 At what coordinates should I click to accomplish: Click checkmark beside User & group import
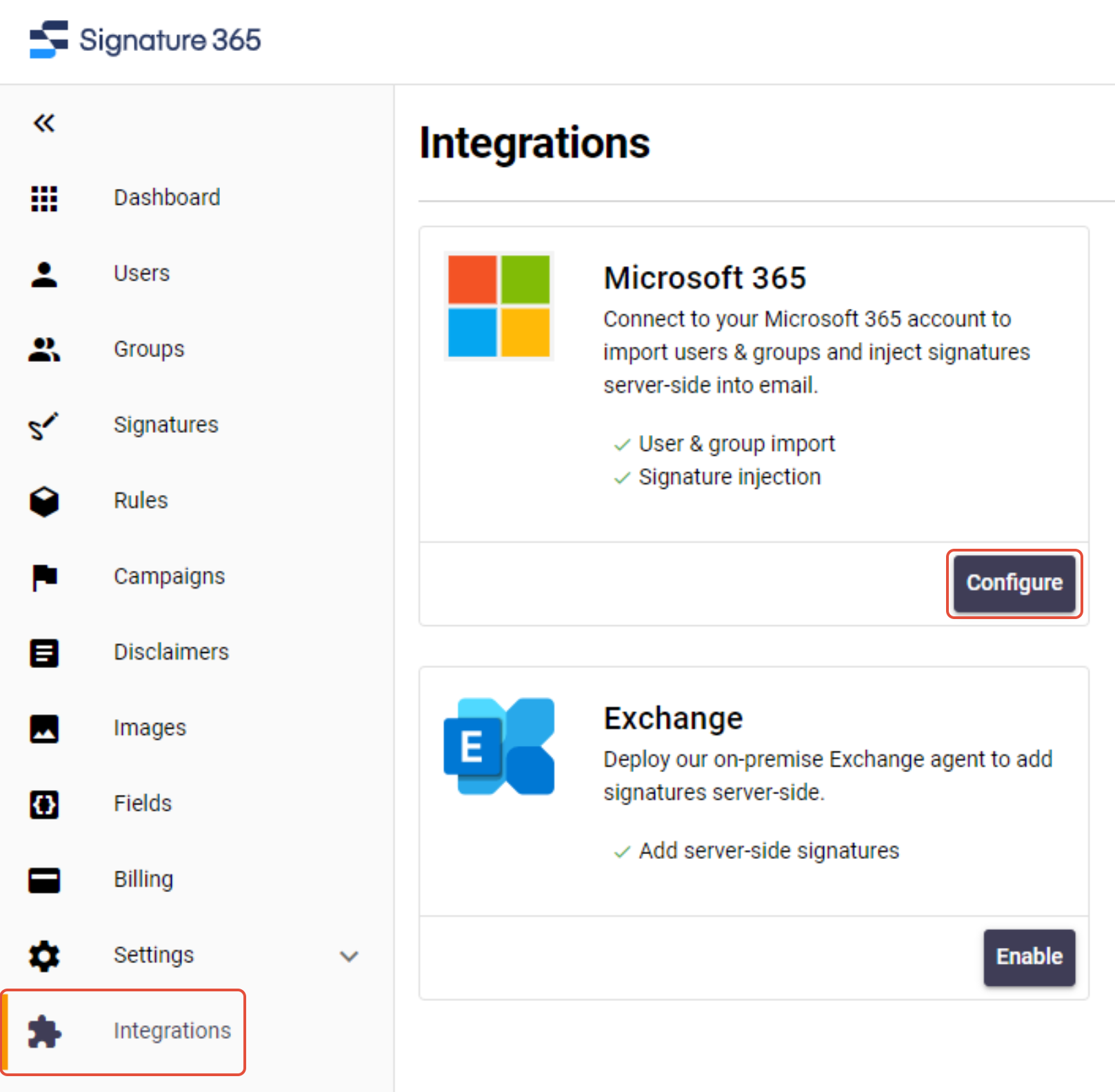pos(622,445)
